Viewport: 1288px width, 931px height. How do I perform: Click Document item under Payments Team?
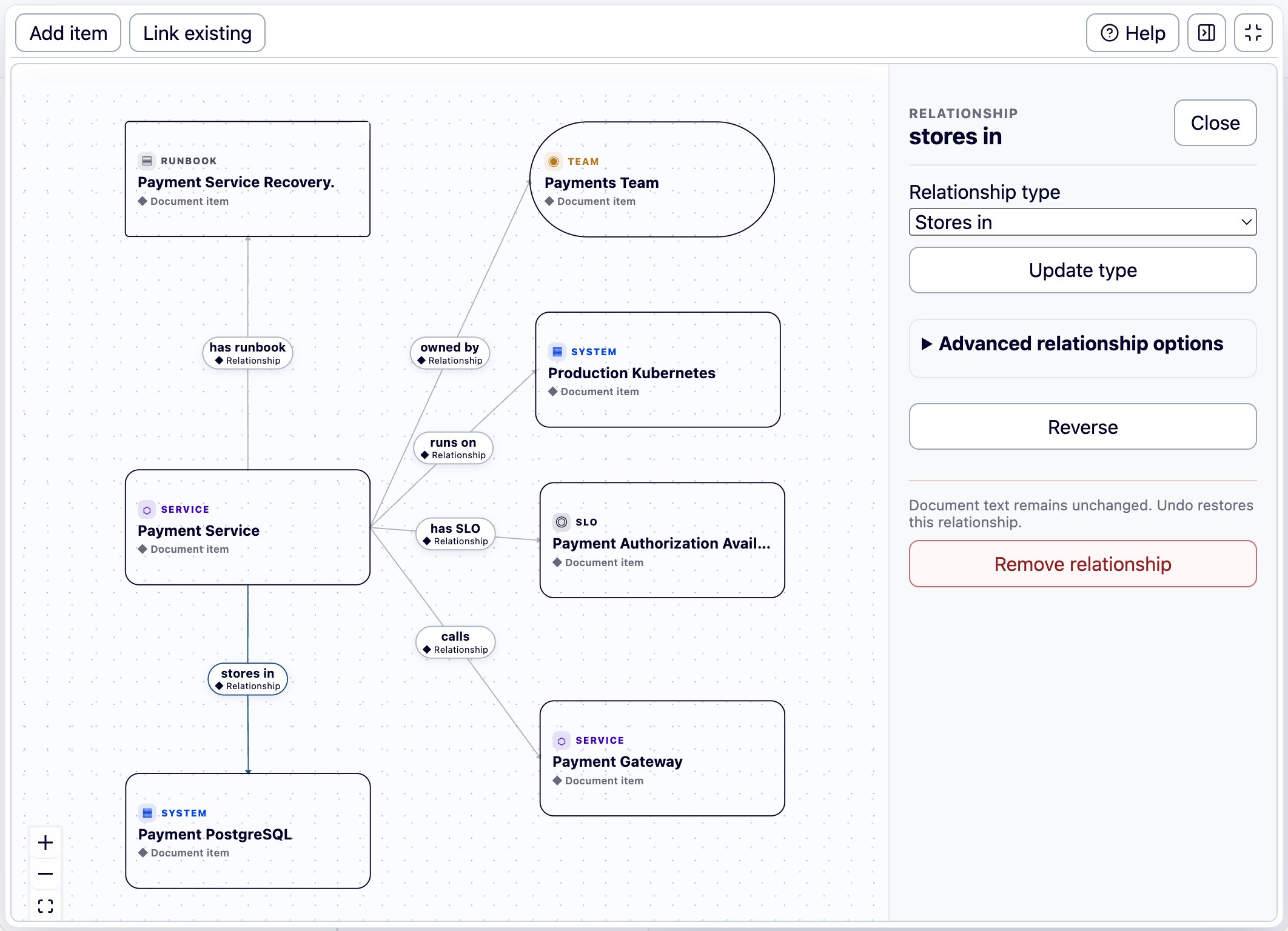click(590, 201)
